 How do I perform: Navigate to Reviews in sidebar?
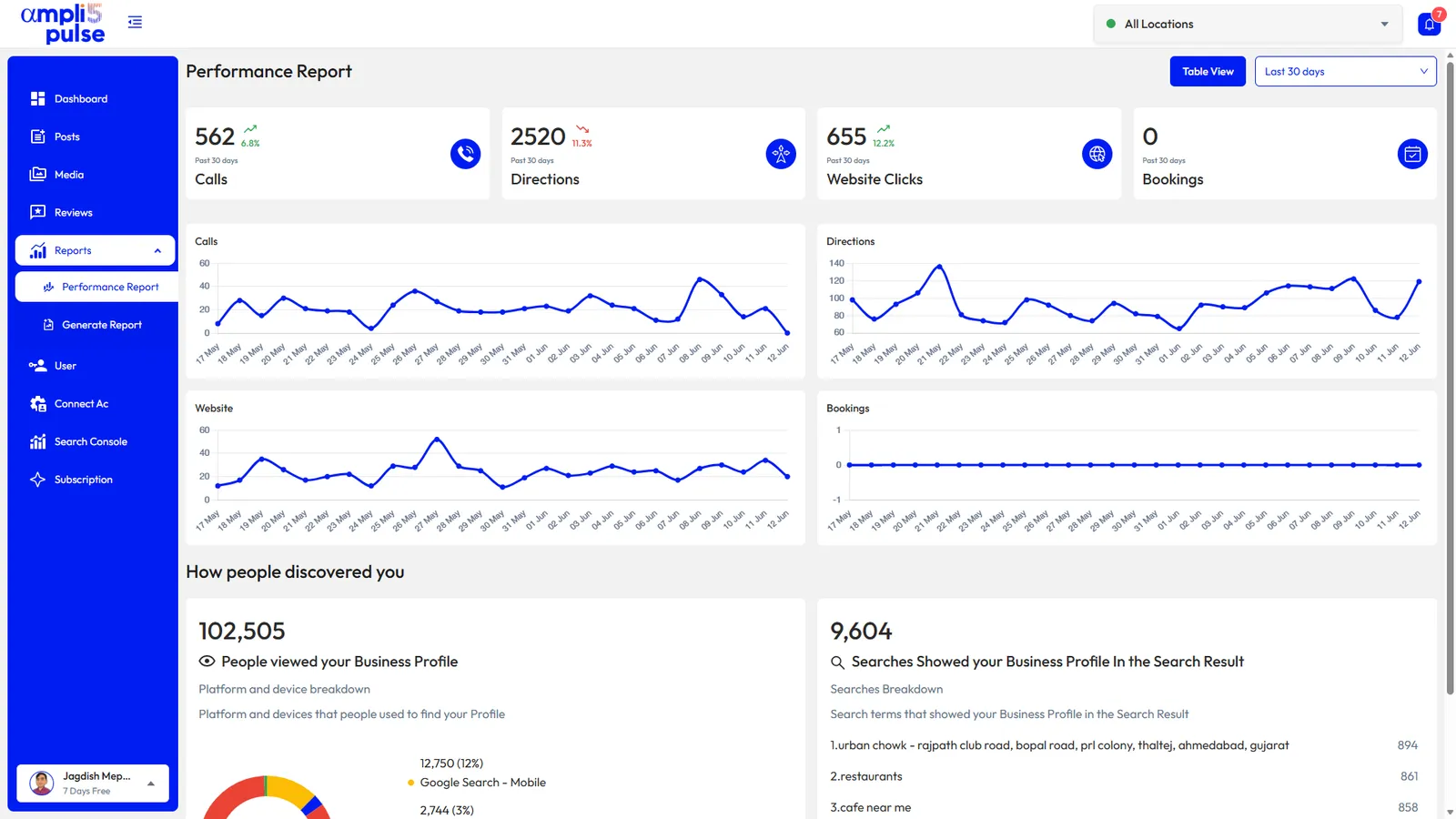[x=74, y=212]
